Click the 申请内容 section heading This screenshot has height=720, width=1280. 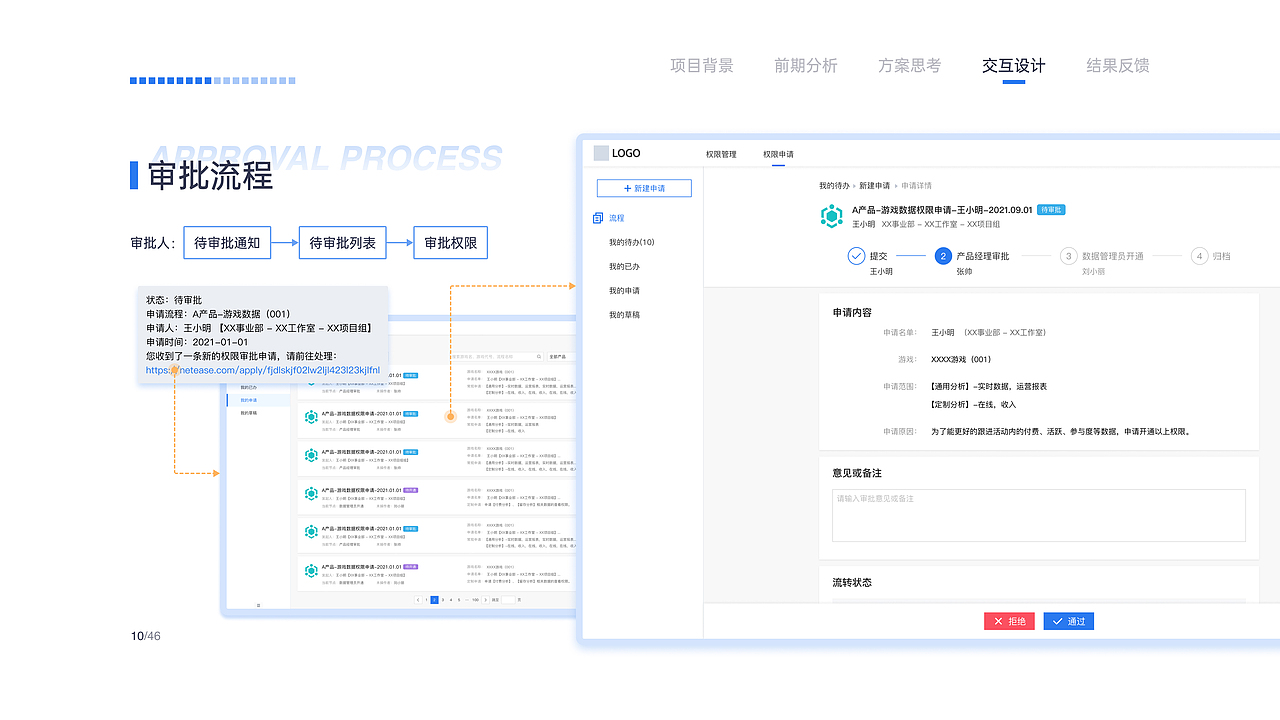point(852,313)
